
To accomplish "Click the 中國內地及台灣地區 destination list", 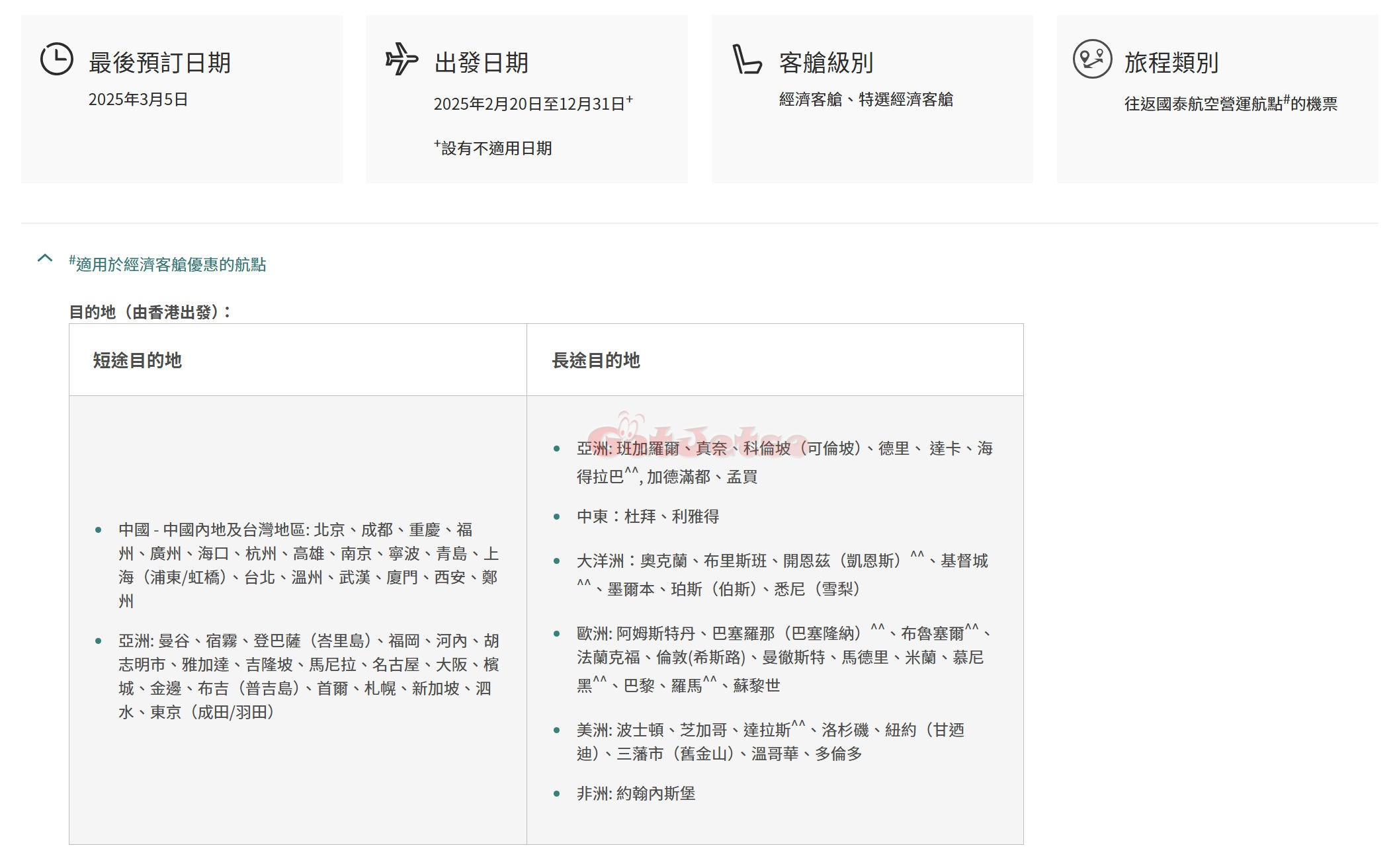I will (x=308, y=565).
